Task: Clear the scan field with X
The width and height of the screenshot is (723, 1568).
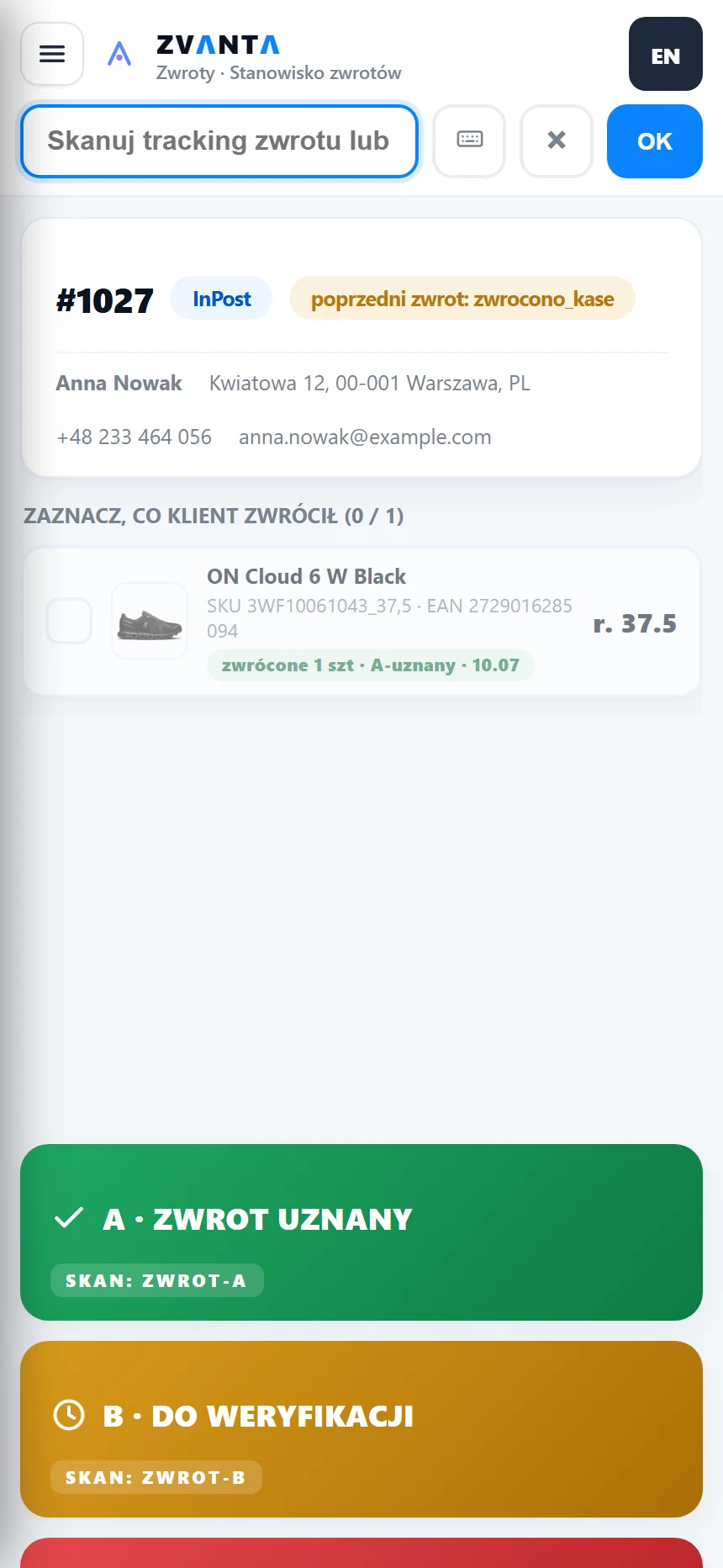Action: point(557,140)
